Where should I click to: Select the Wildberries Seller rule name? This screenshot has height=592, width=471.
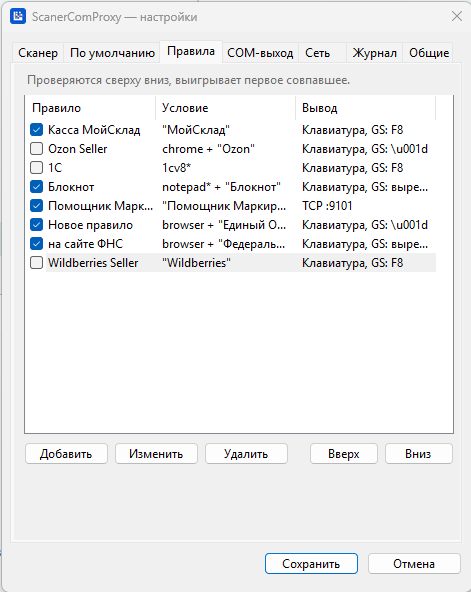click(x=93, y=263)
